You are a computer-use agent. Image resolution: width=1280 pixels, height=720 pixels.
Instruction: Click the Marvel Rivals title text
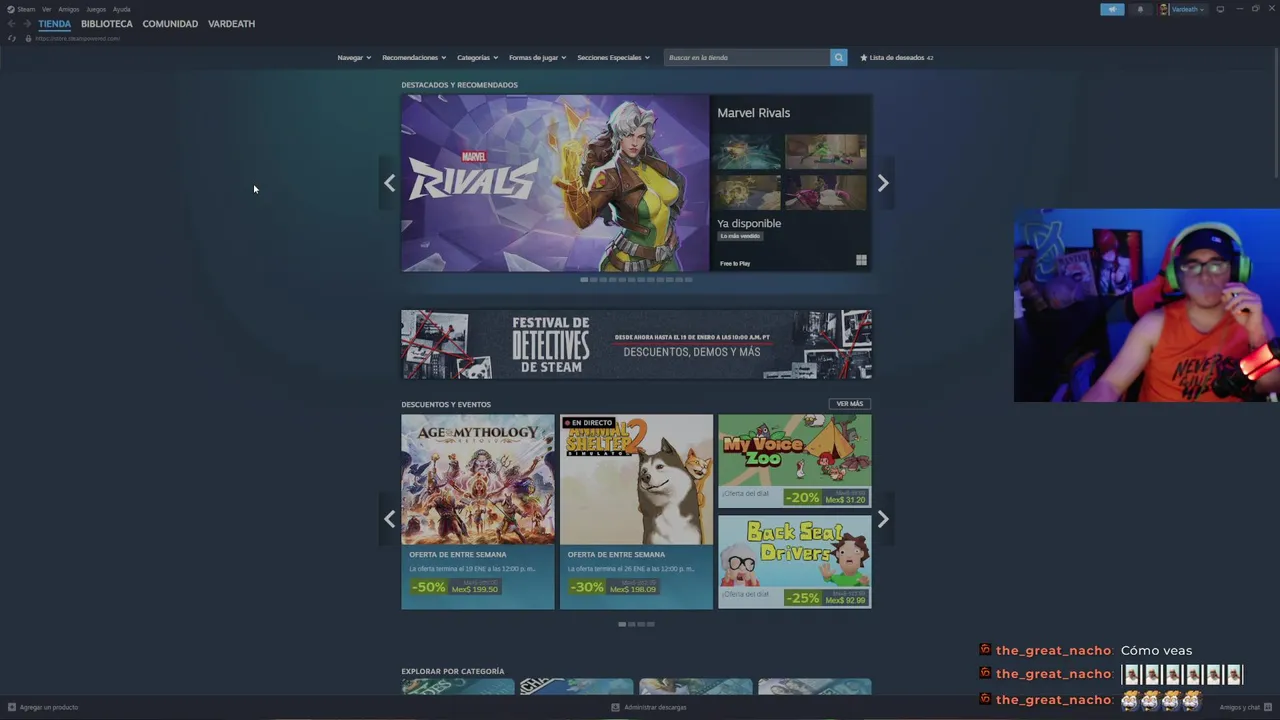753,113
